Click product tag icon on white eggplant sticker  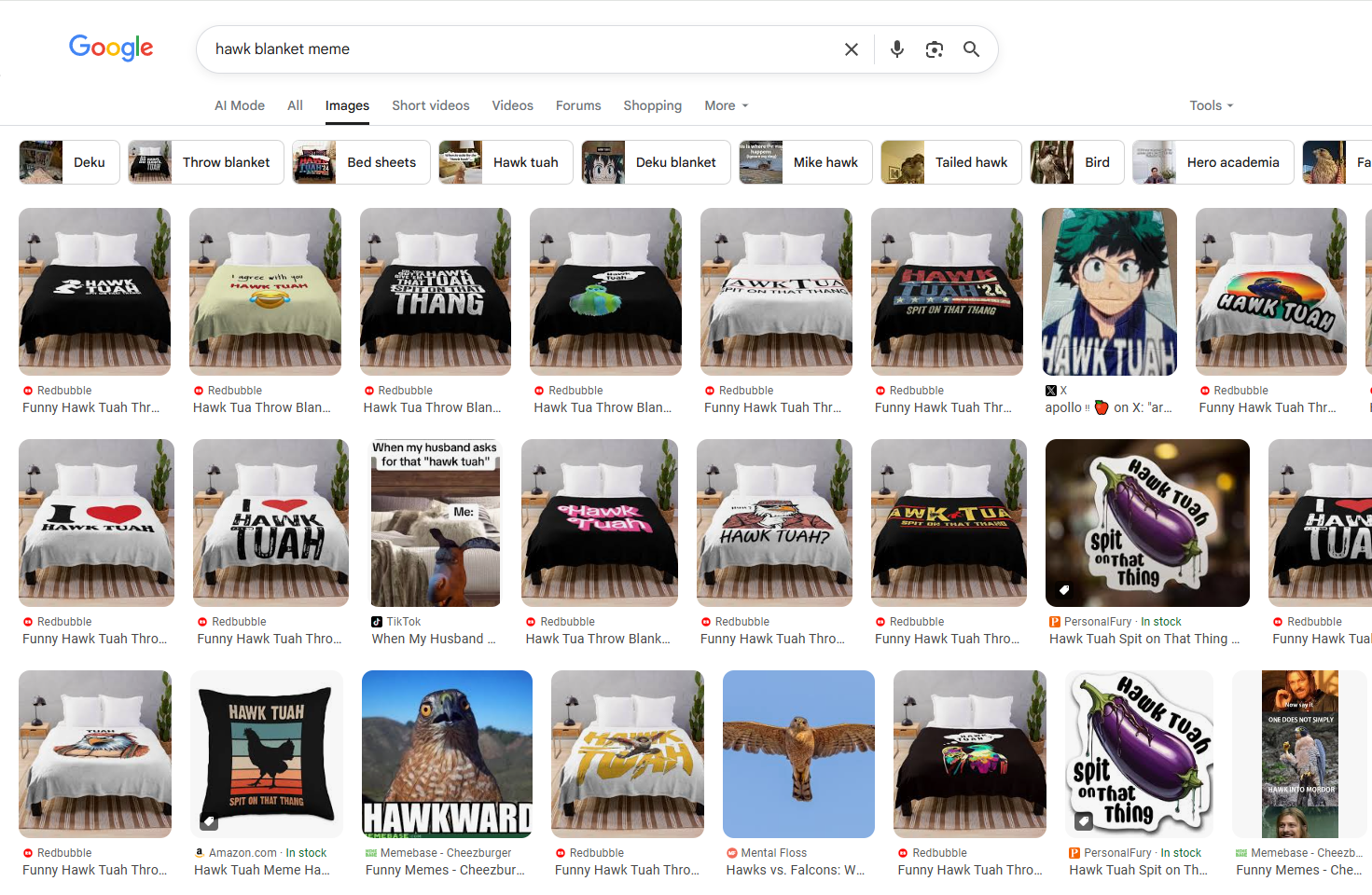pyautogui.click(x=1084, y=821)
